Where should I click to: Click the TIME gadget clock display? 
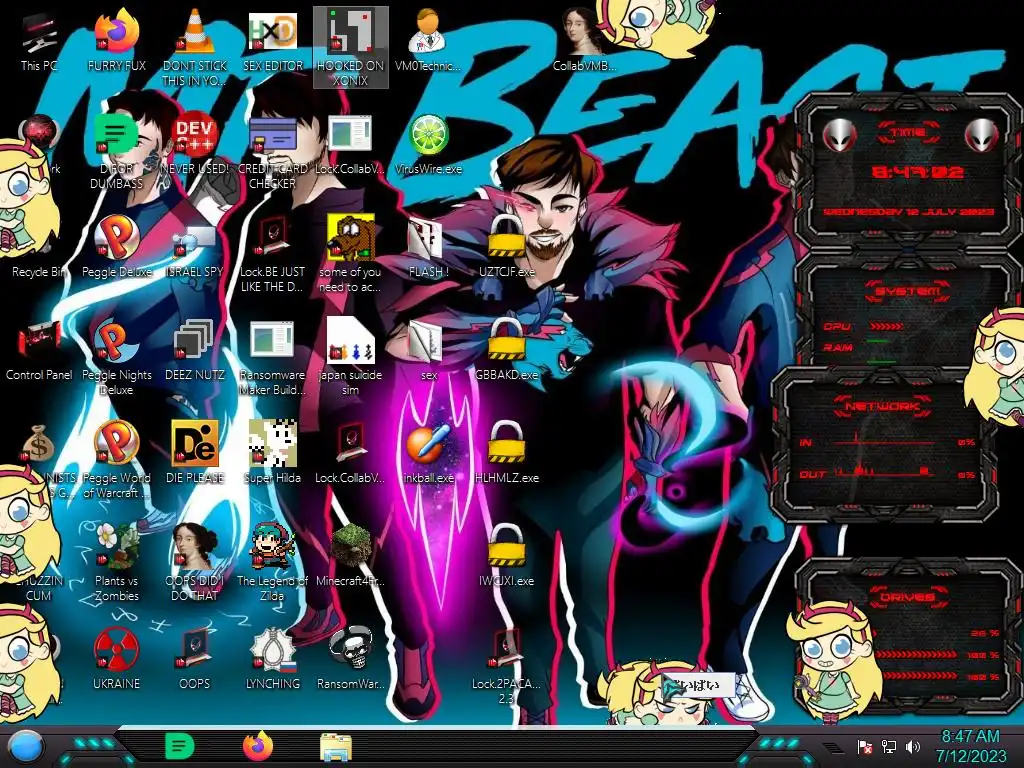(x=917, y=172)
